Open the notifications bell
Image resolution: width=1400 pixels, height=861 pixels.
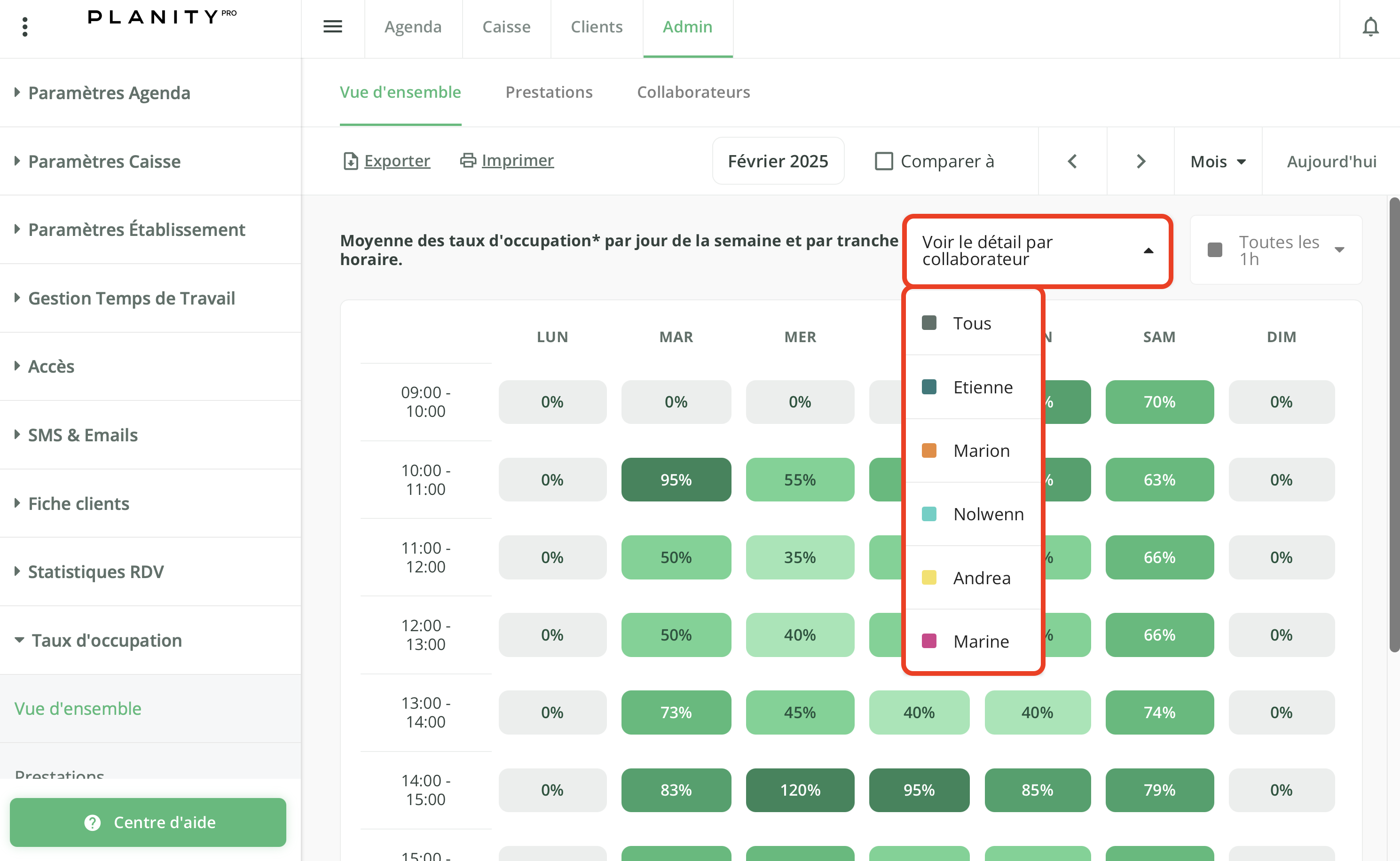(1370, 27)
